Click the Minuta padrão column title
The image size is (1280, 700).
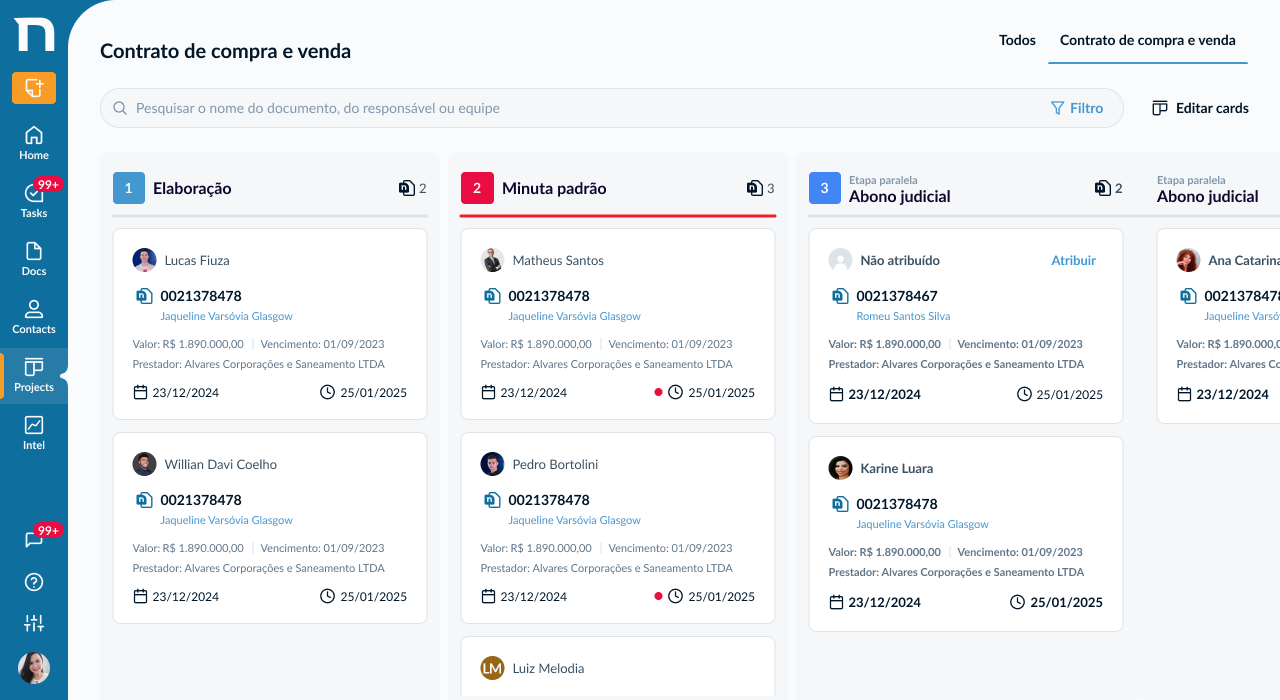click(554, 188)
